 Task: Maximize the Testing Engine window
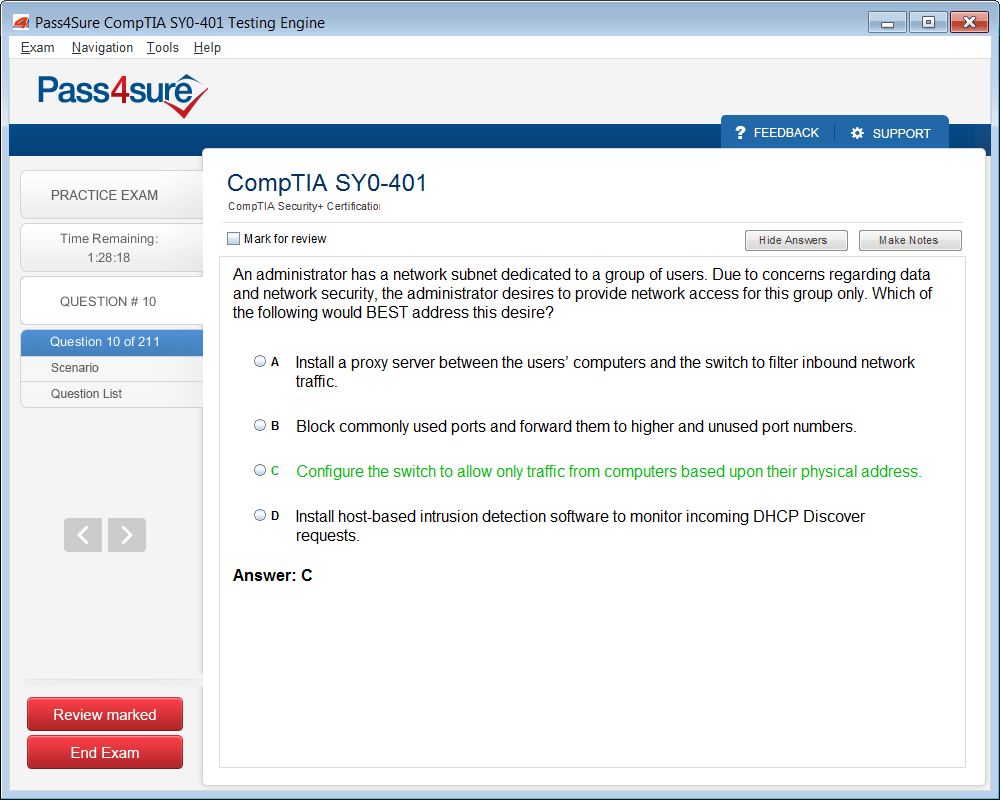(928, 22)
